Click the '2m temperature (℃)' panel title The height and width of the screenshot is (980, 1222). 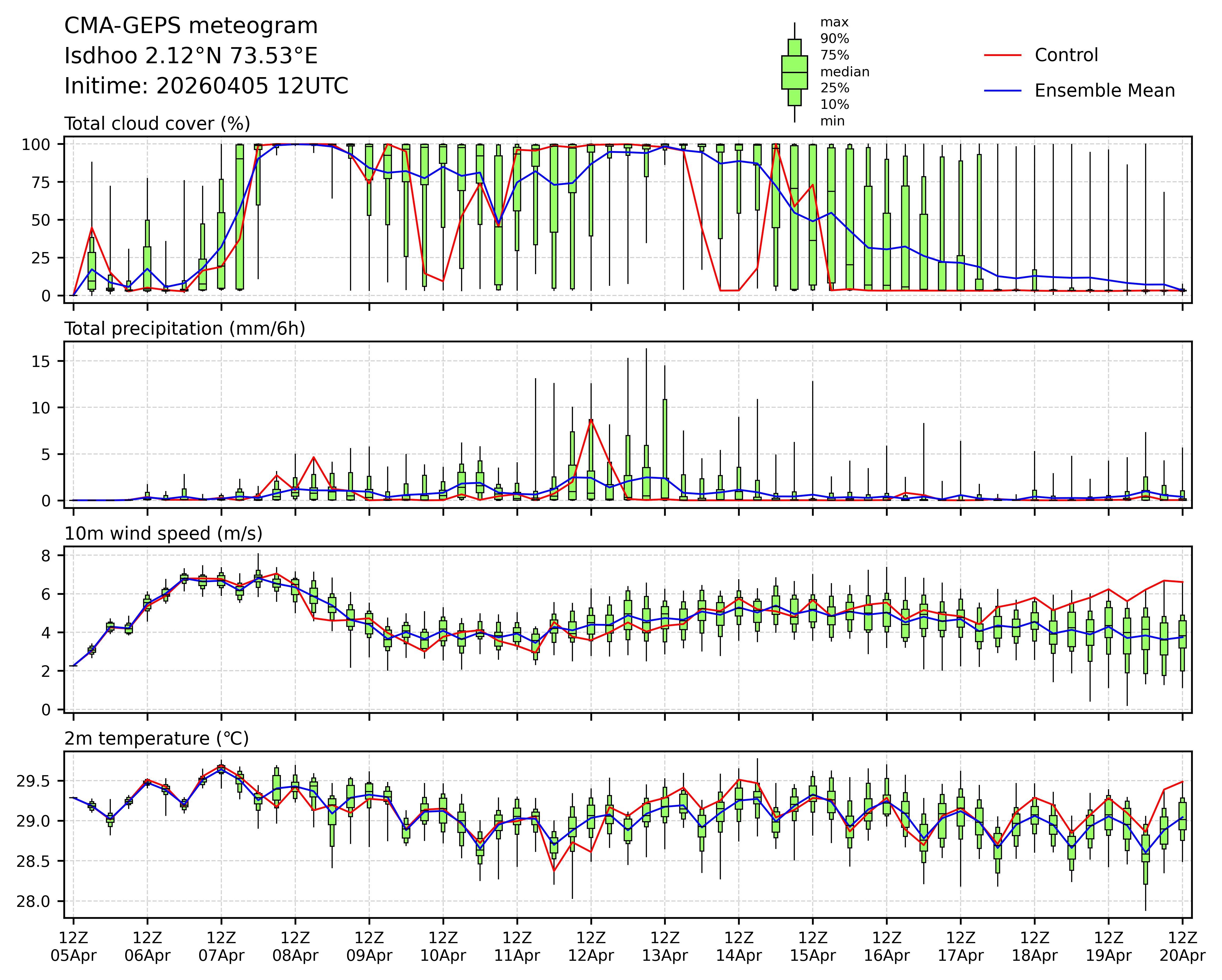[x=156, y=739]
